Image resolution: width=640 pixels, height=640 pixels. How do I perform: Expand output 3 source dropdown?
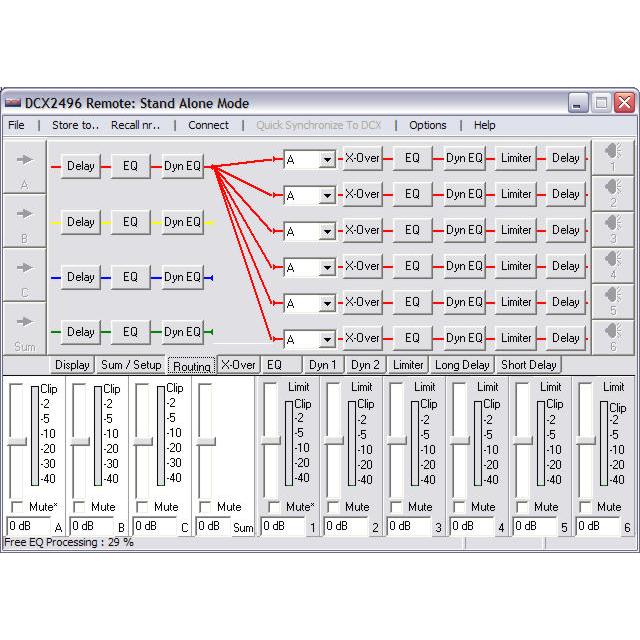327,231
